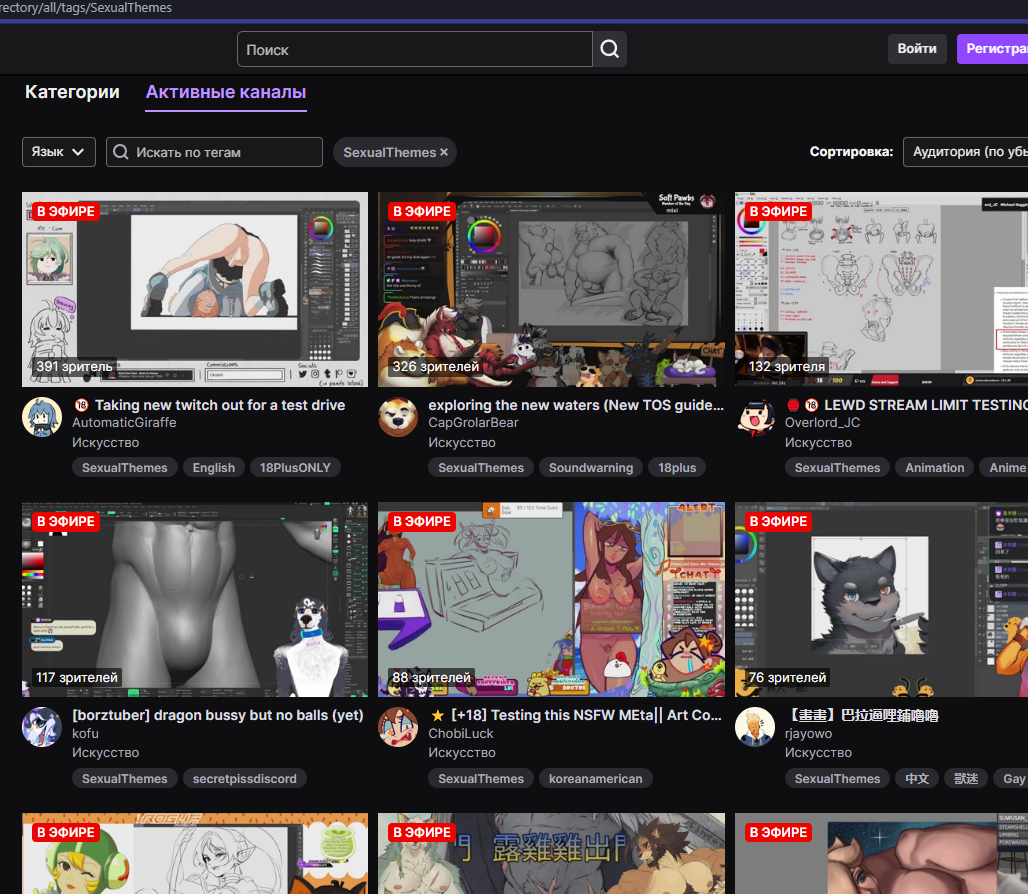This screenshot has width=1028, height=894.
Task: Open Искусство category under rjayowo
Action: tap(818, 752)
